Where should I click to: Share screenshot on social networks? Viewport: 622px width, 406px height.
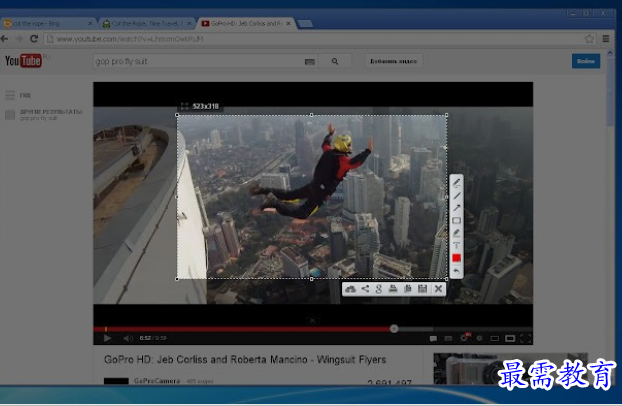[365, 289]
